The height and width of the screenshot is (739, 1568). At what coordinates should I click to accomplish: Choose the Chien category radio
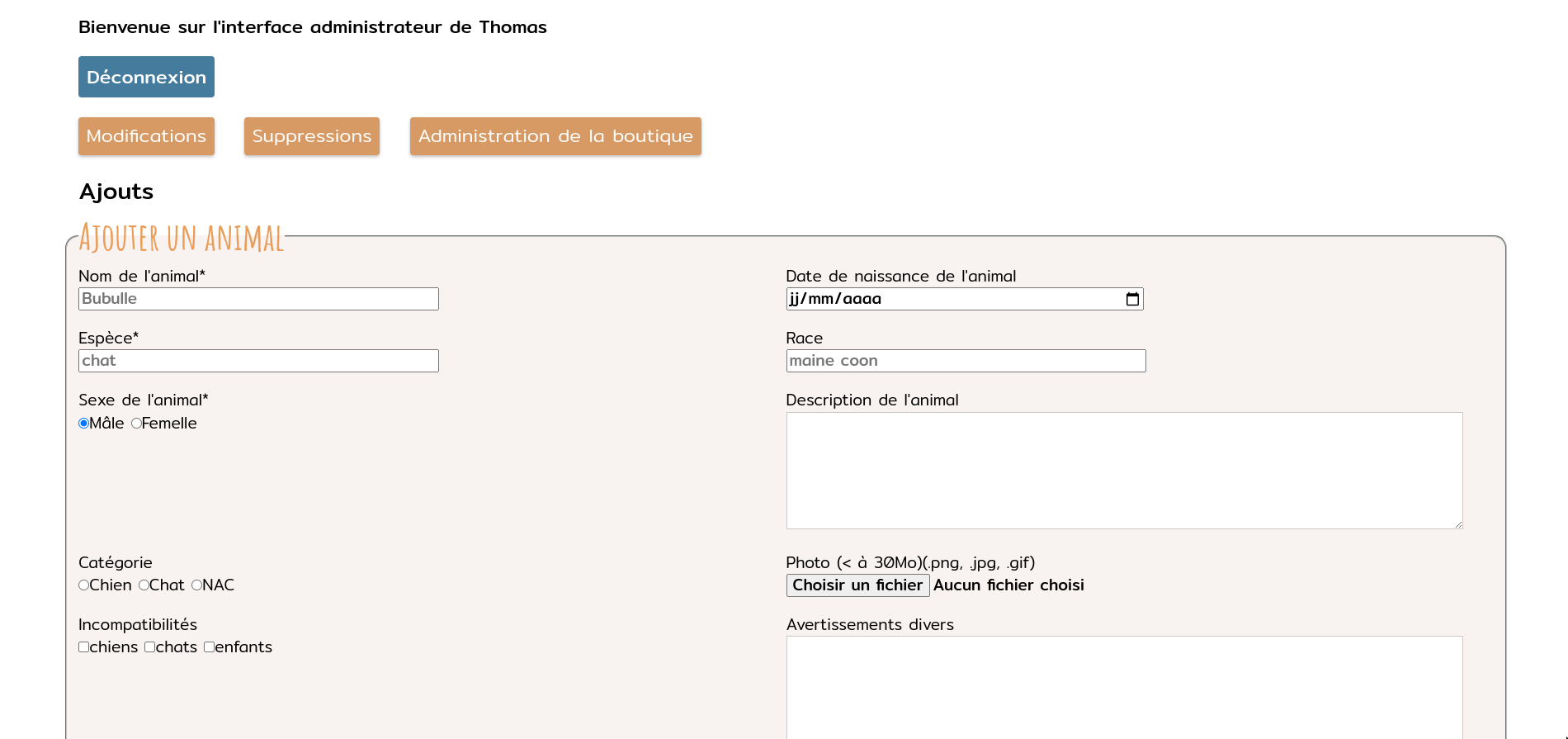pyautogui.click(x=84, y=585)
